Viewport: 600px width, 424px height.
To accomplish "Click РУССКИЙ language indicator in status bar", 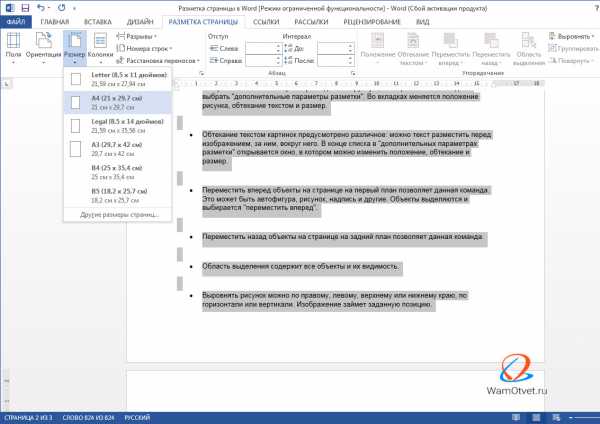I will [x=137, y=417].
